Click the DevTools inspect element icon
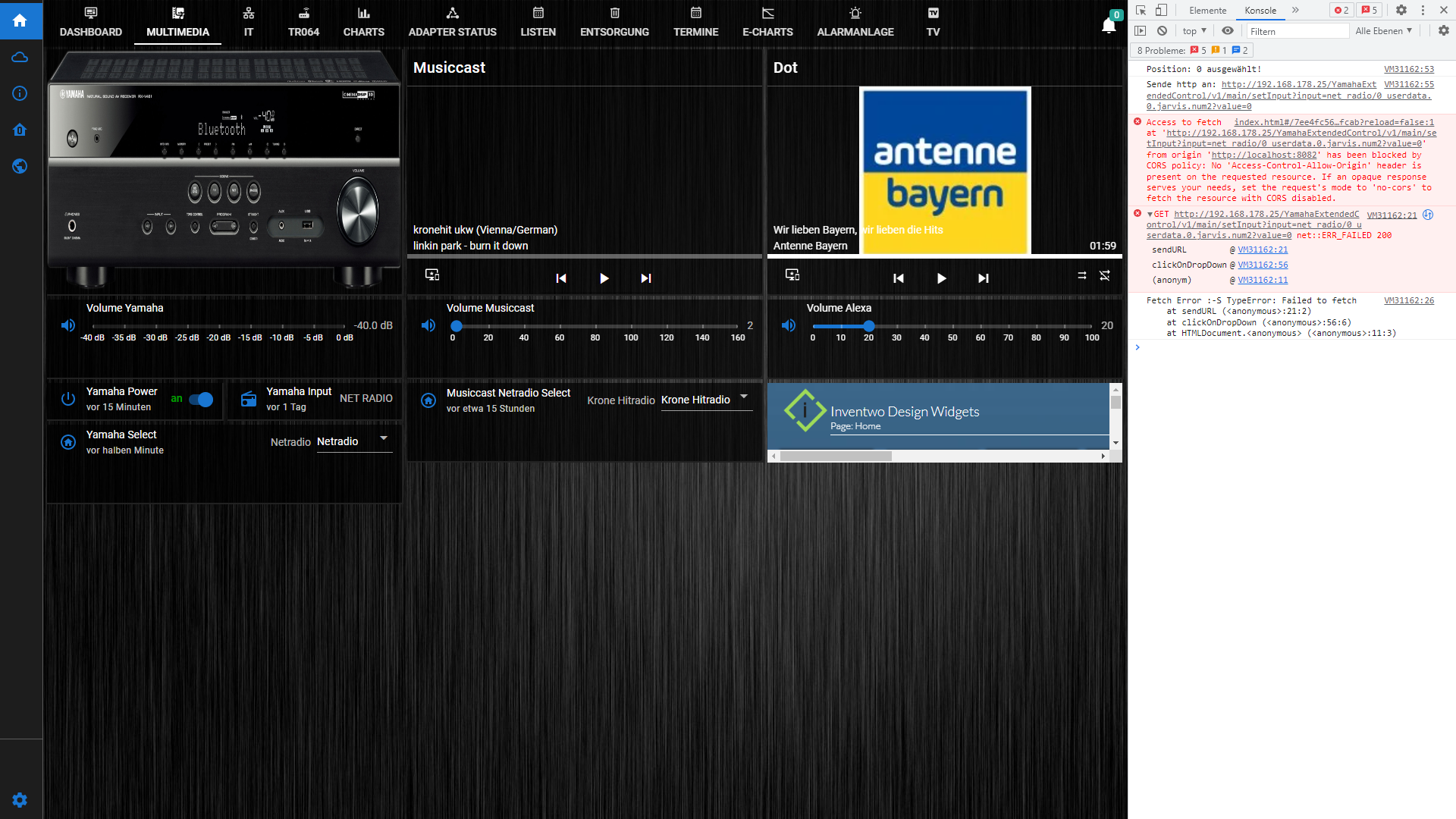 tap(1141, 10)
